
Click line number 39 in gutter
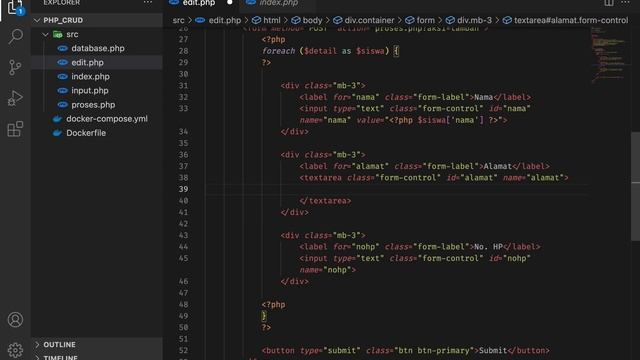pyautogui.click(x=183, y=189)
